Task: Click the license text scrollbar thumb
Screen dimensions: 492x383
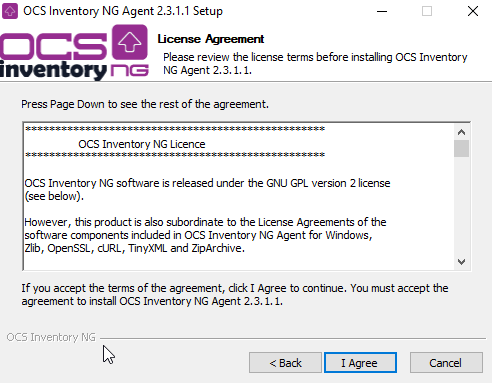Action: (x=461, y=149)
